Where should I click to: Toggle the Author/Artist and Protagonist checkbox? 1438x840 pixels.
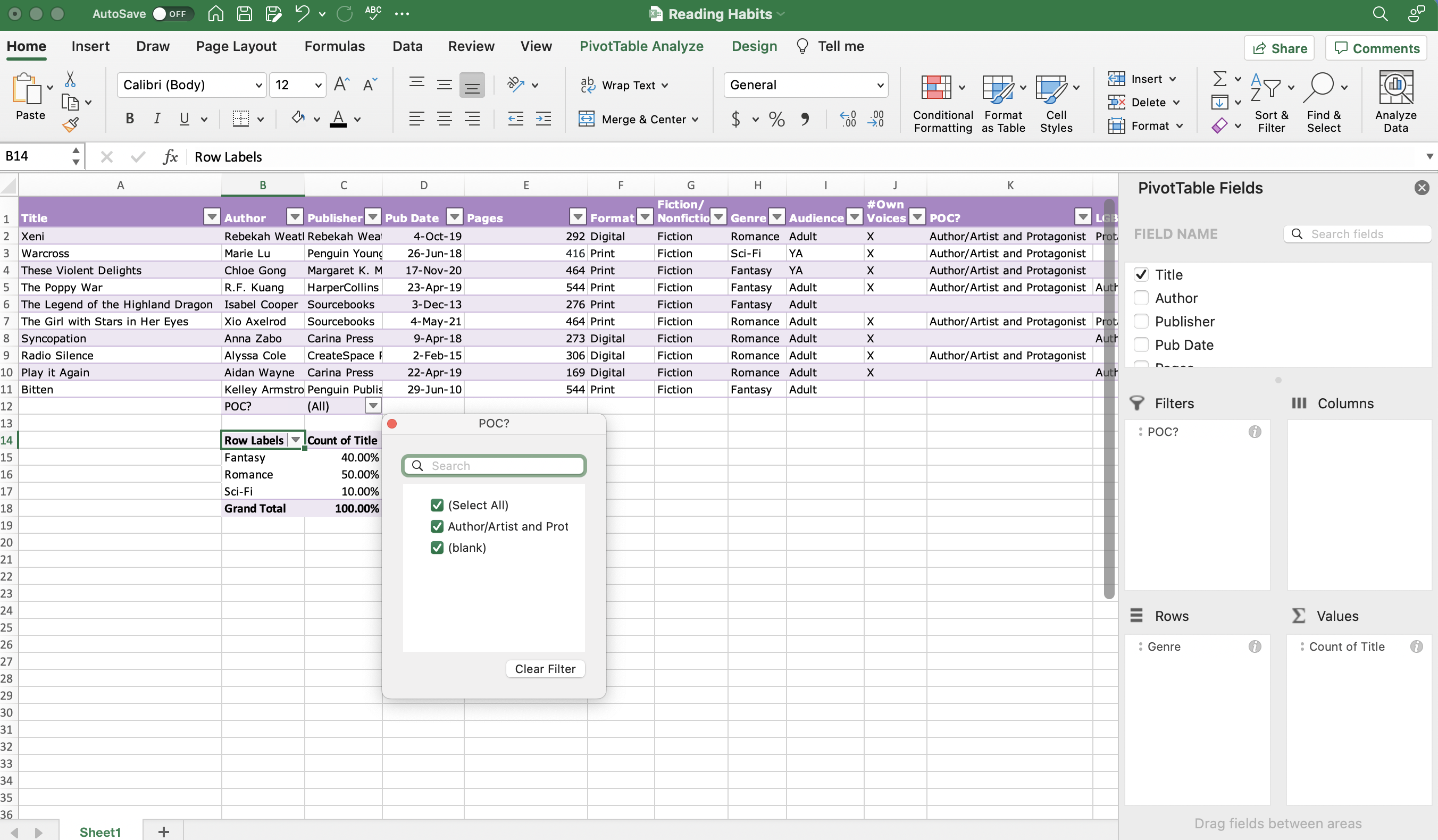(x=435, y=526)
